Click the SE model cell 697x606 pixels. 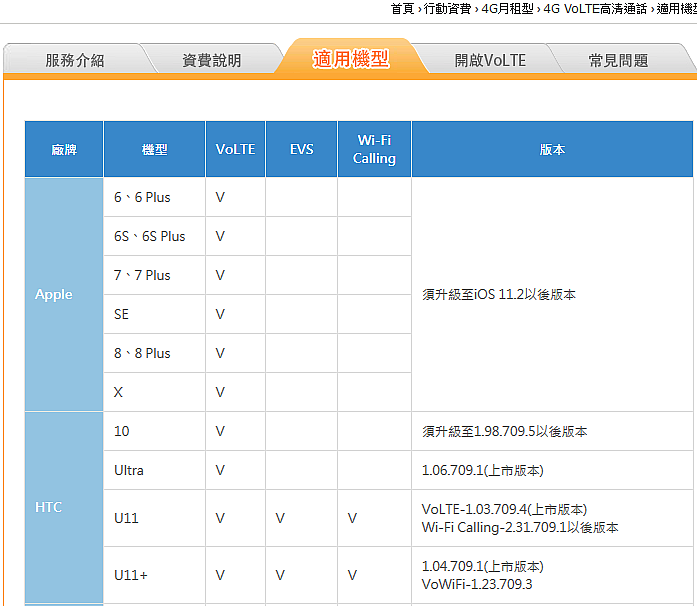coord(154,314)
